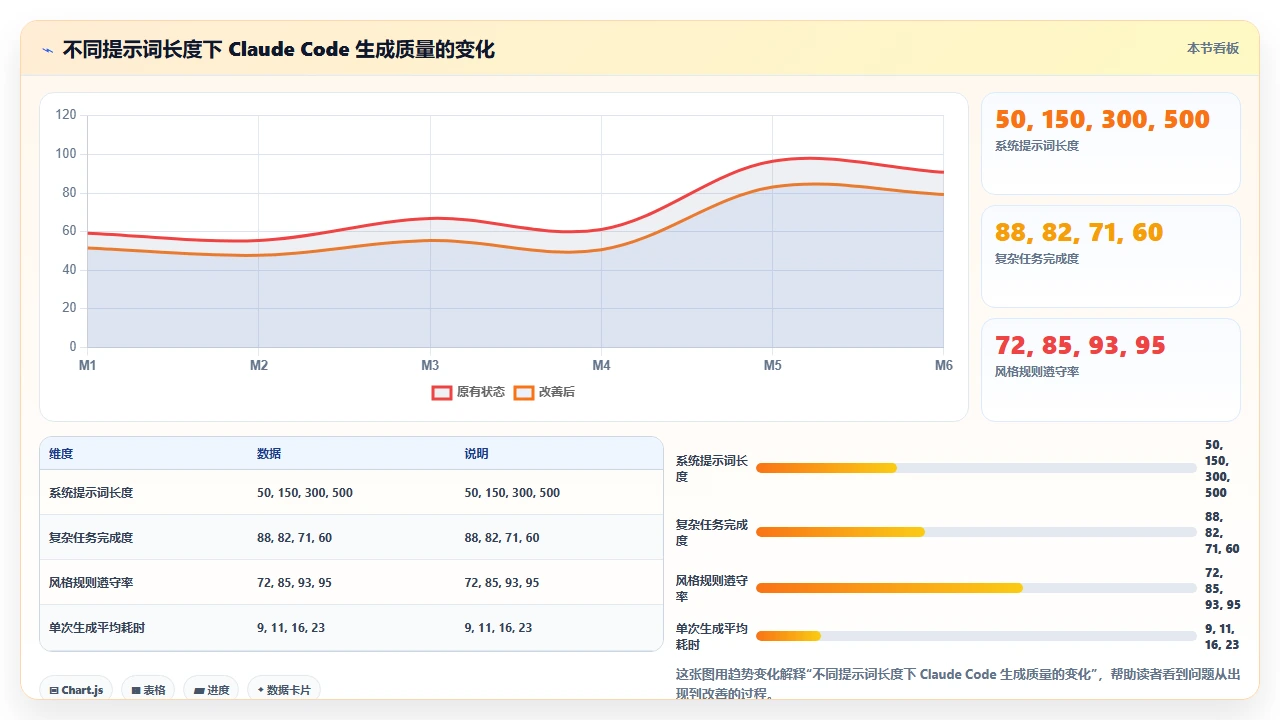
Task: Open the red 72, 85, 93, 95 card
Action: pyautogui.click(x=1111, y=370)
